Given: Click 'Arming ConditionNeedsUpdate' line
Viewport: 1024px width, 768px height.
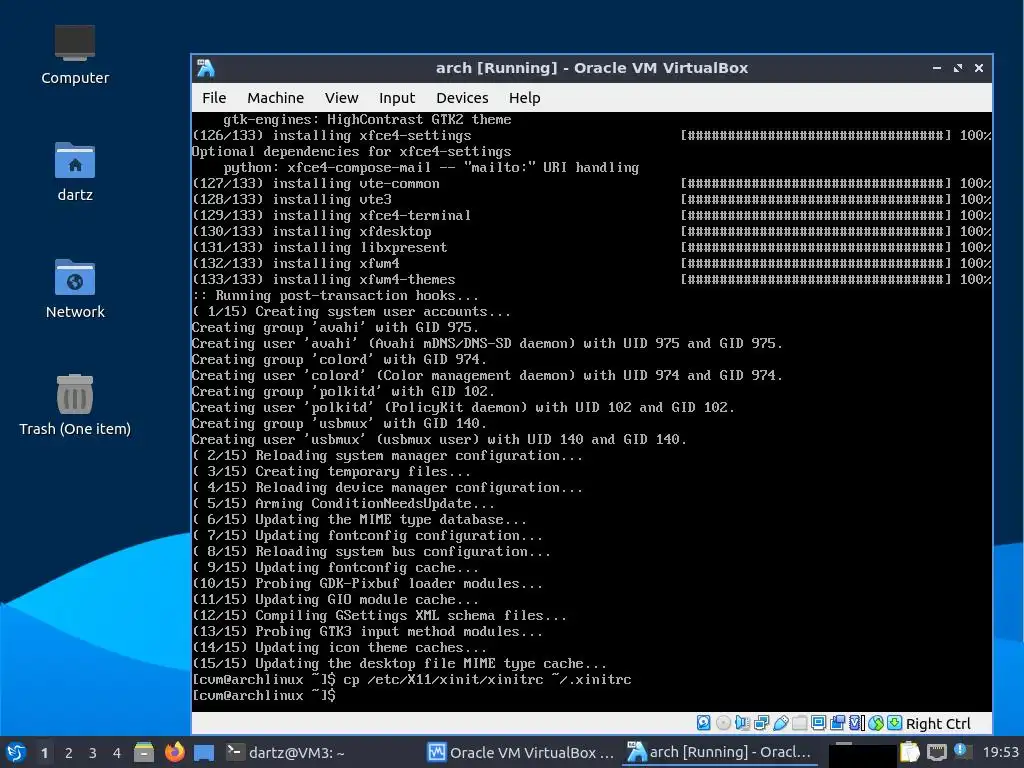Looking at the screenshot, I should (343, 504).
